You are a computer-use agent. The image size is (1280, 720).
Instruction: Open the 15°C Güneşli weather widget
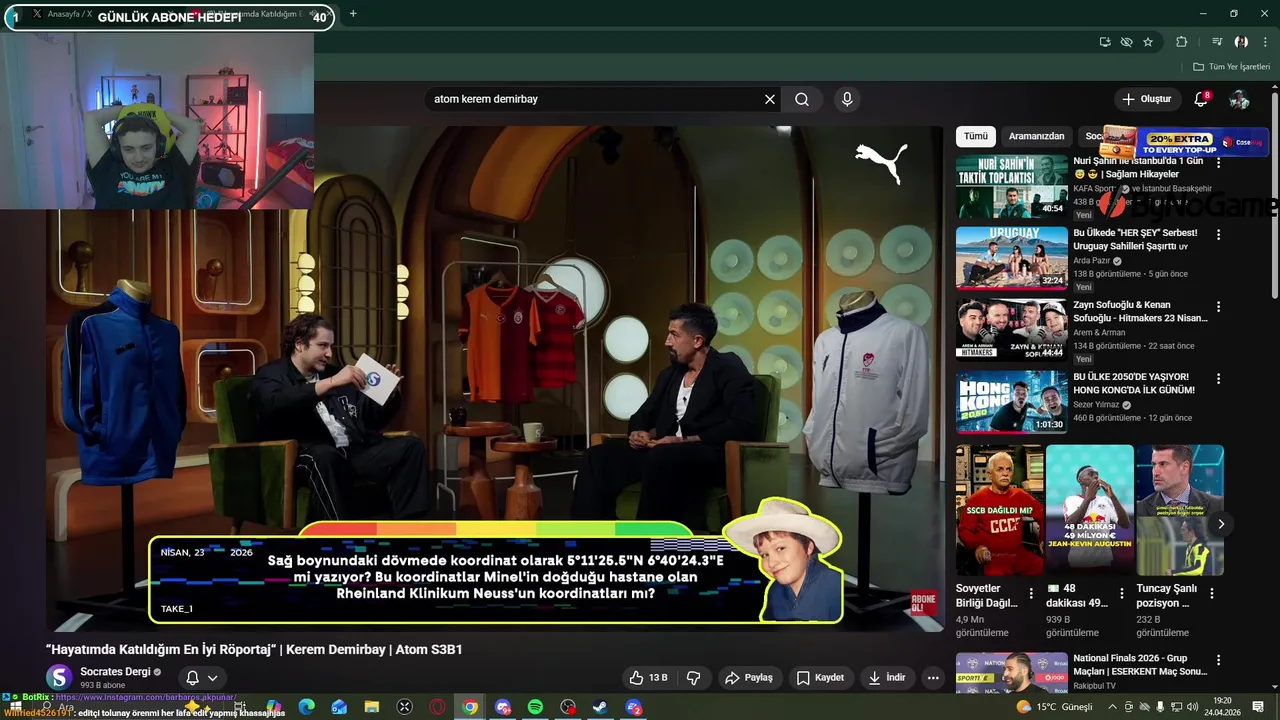tap(1054, 707)
